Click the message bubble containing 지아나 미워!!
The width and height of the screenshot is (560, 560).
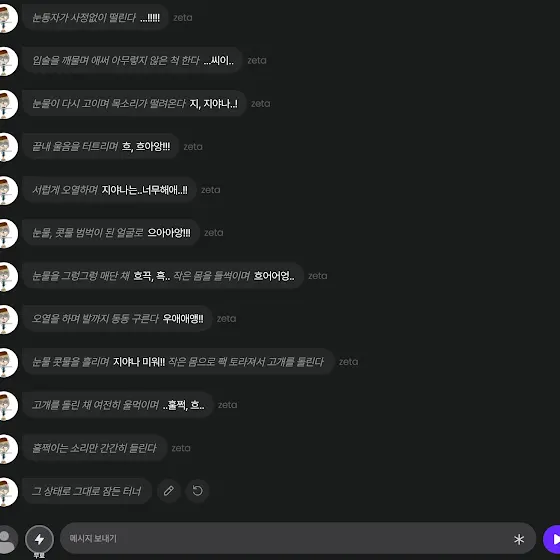pos(178,362)
